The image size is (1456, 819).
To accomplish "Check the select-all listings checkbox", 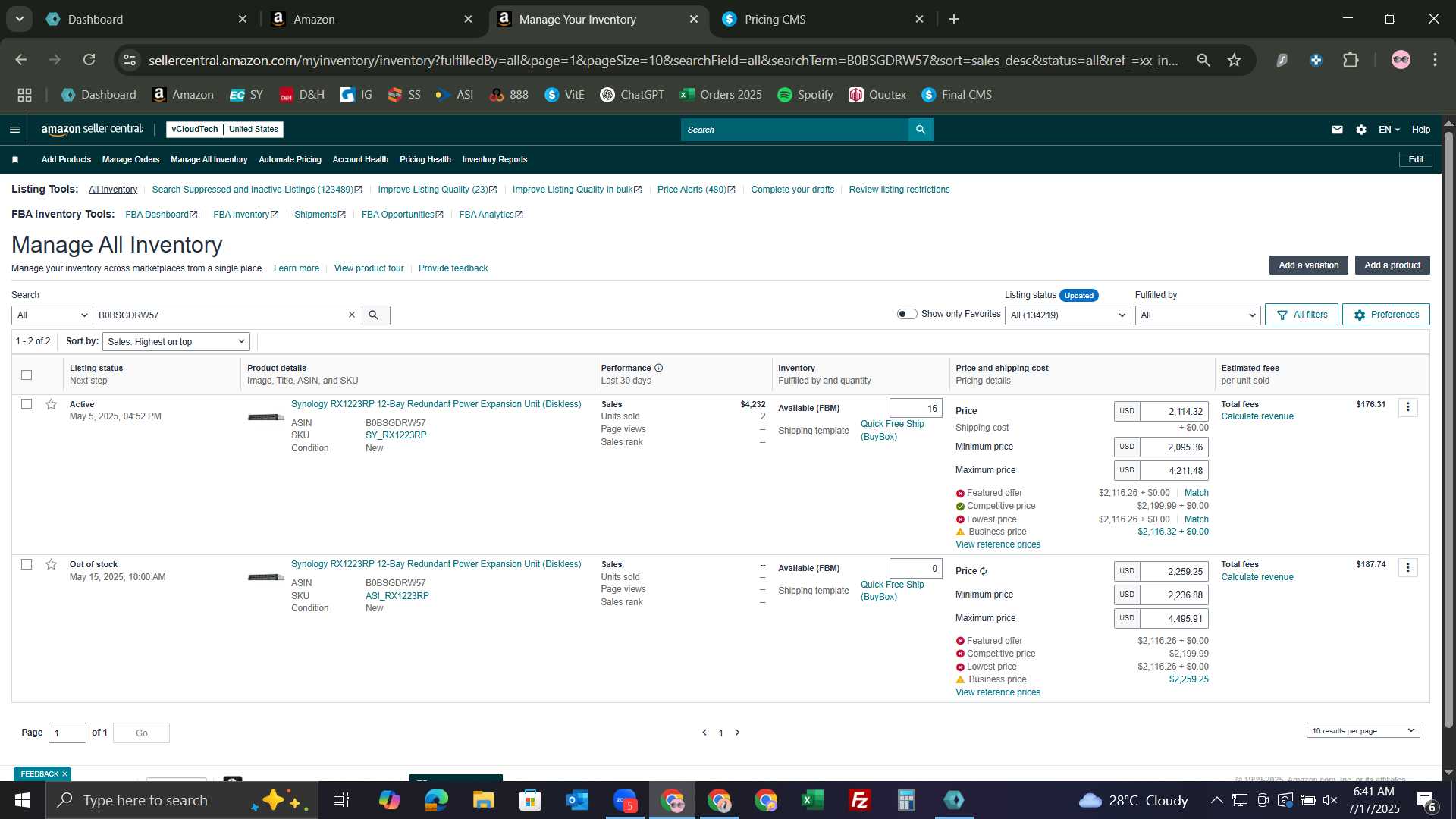I will 27,375.
